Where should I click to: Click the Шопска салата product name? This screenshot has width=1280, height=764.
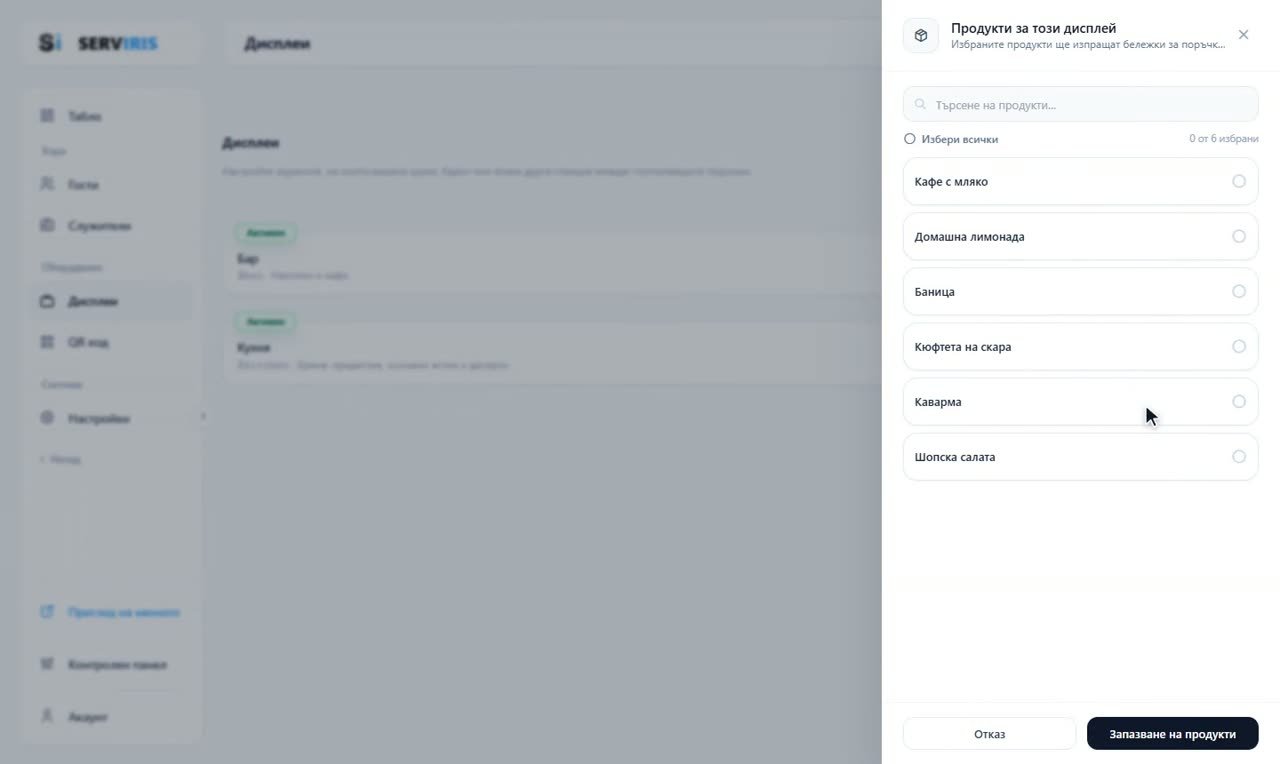(955, 457)
